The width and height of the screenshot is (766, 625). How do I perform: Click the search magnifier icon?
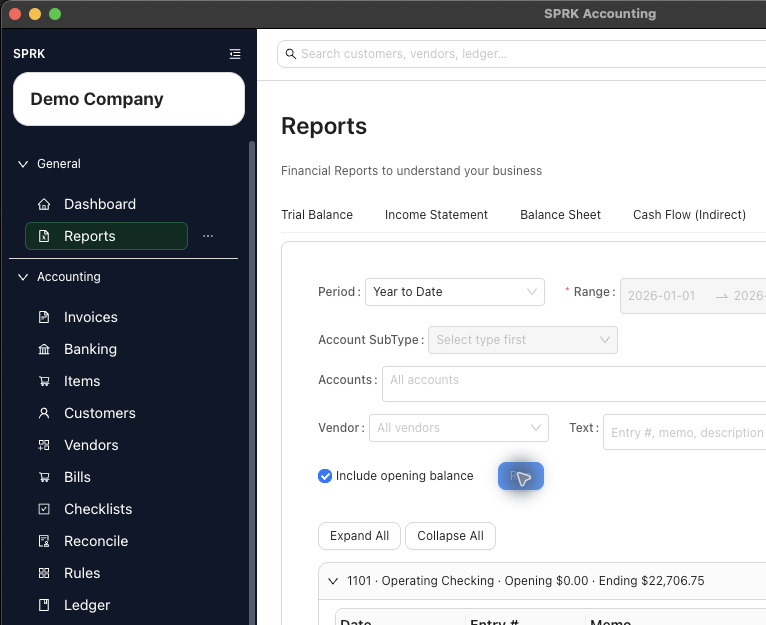click(x=291, y=54)
